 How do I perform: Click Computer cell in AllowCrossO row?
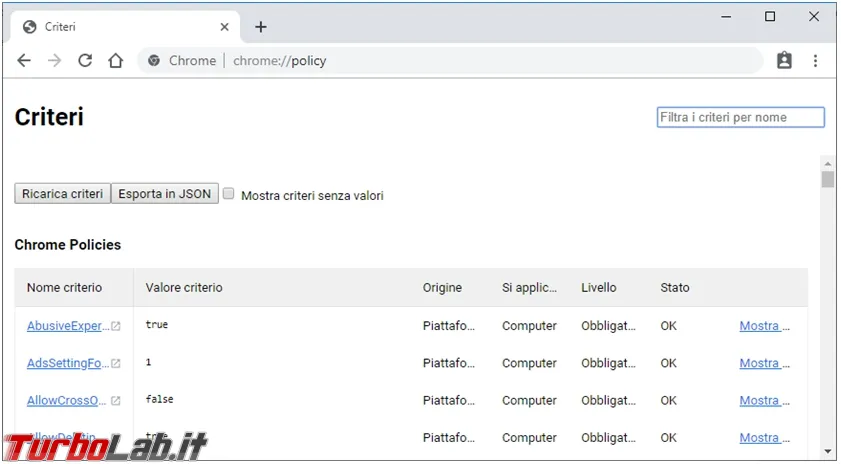tap(529, 400)
